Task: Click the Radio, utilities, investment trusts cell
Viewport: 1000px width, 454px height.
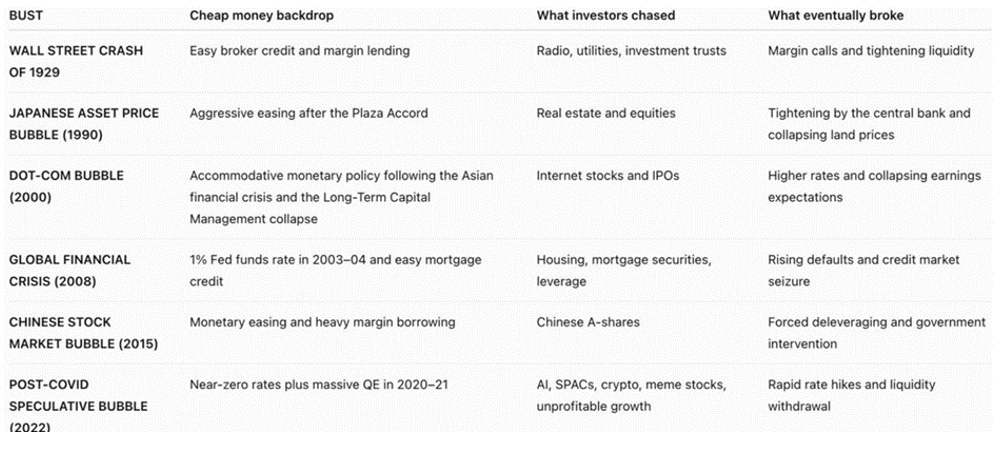Action: 631,50
